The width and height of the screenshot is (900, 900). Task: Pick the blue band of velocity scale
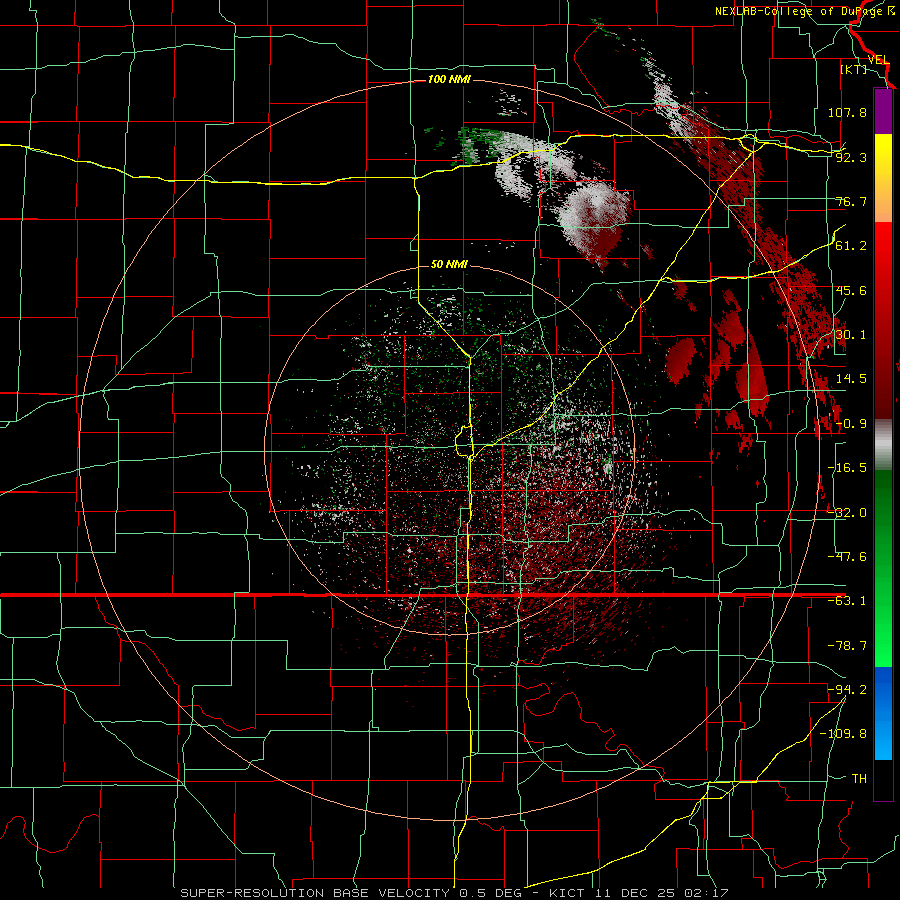[x=883, y=713]
